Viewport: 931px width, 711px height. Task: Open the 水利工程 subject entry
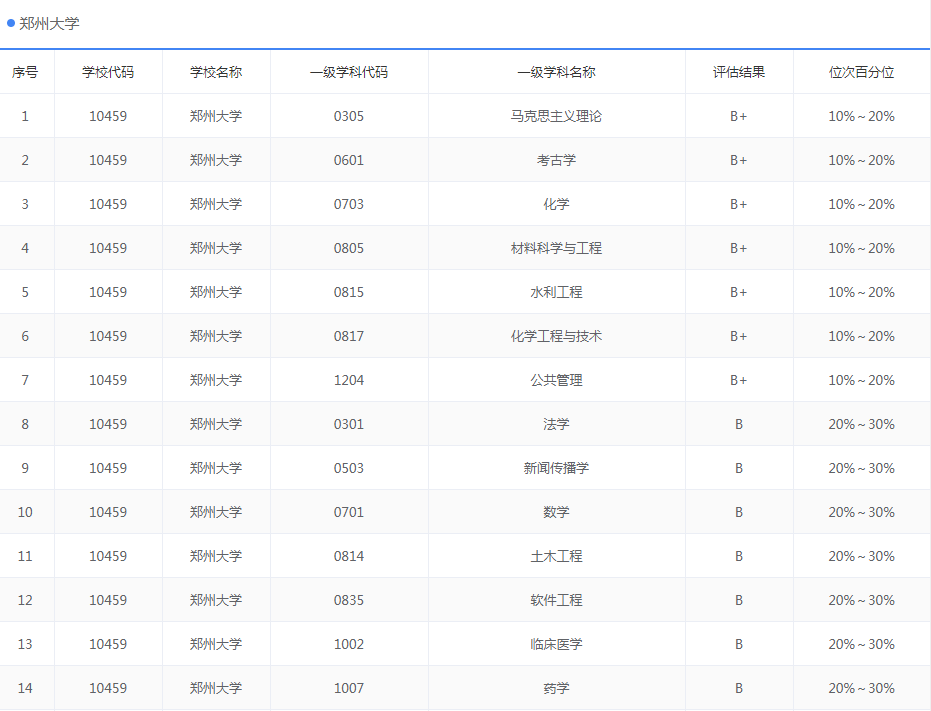coord(556,291)
